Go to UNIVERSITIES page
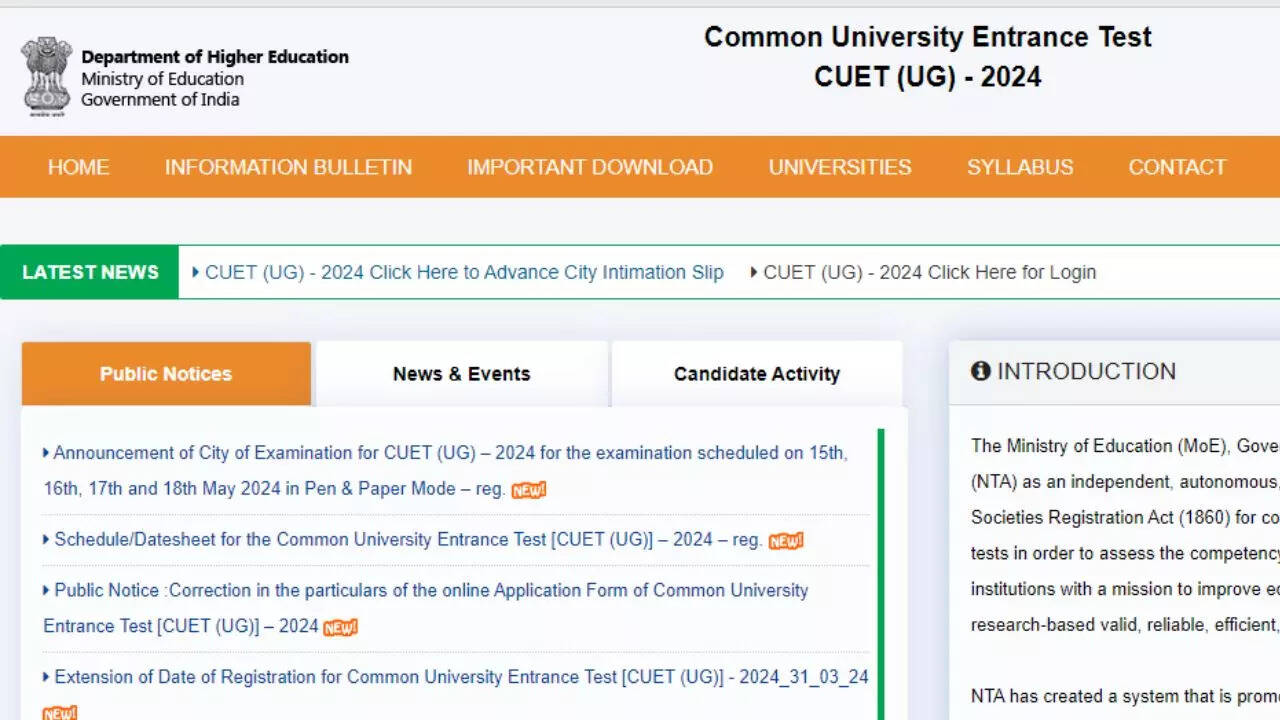The image size is (1280, 720). [x=840, y=167]
